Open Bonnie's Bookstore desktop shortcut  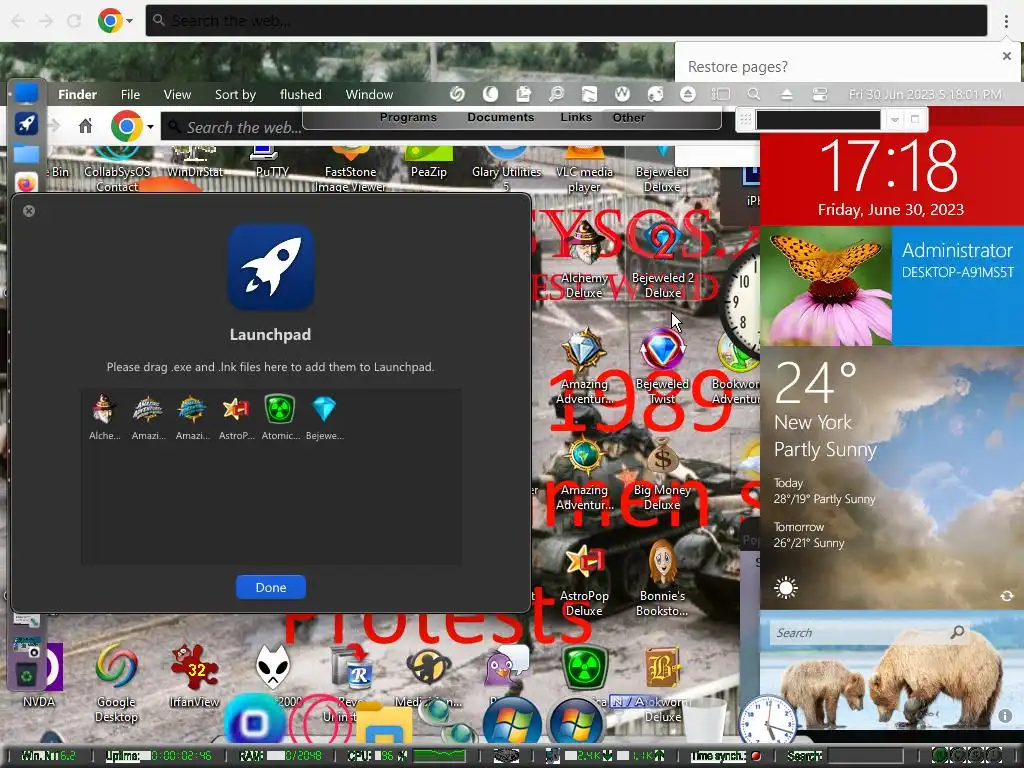[662, 580]
